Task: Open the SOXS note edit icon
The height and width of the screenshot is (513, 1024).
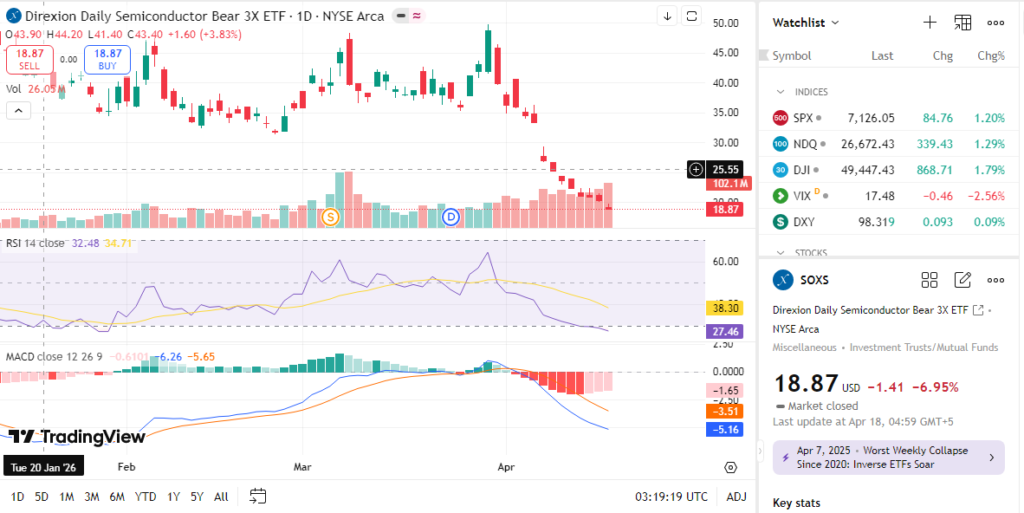Action: coord(963,280)
